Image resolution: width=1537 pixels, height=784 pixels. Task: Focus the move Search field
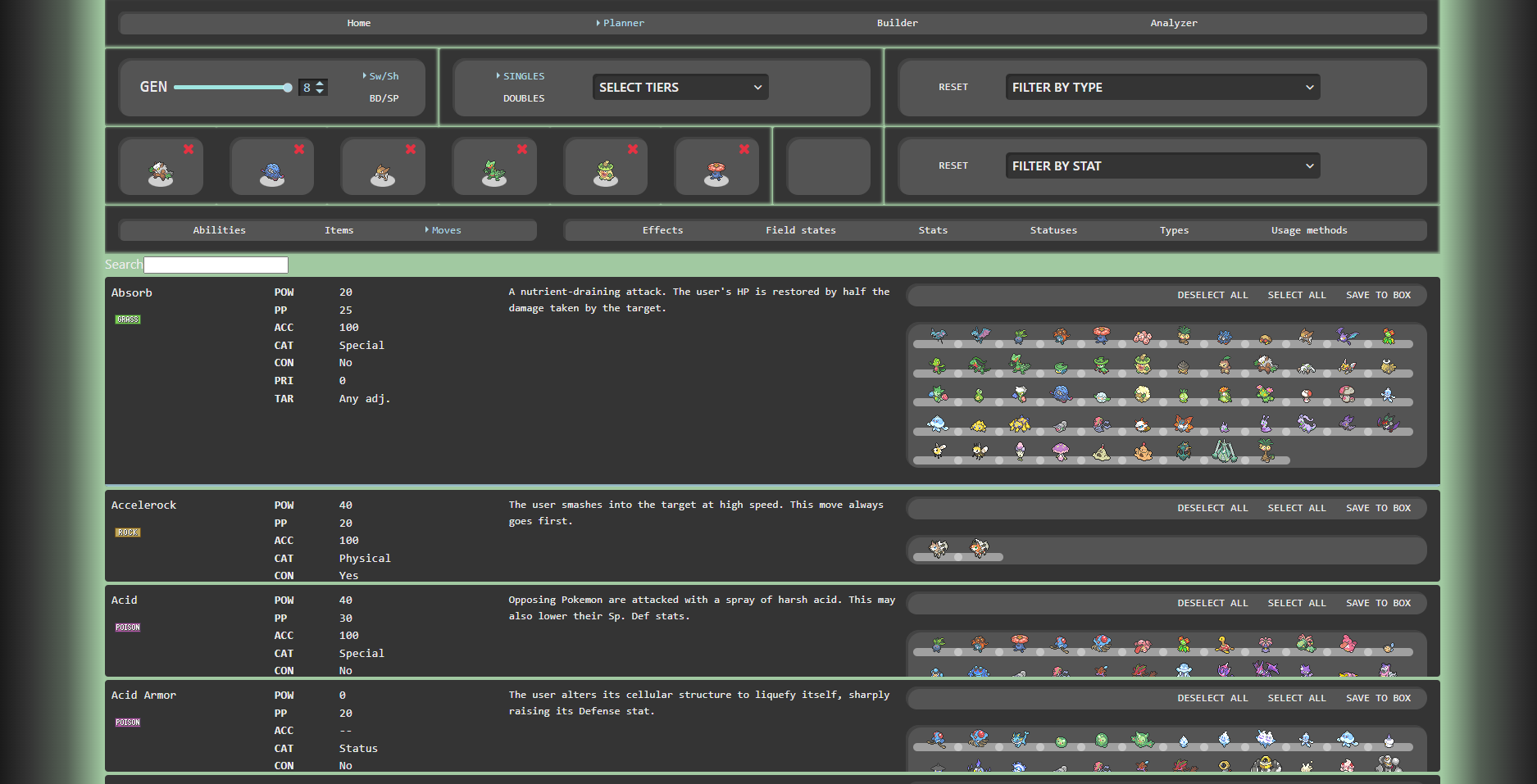216,265
